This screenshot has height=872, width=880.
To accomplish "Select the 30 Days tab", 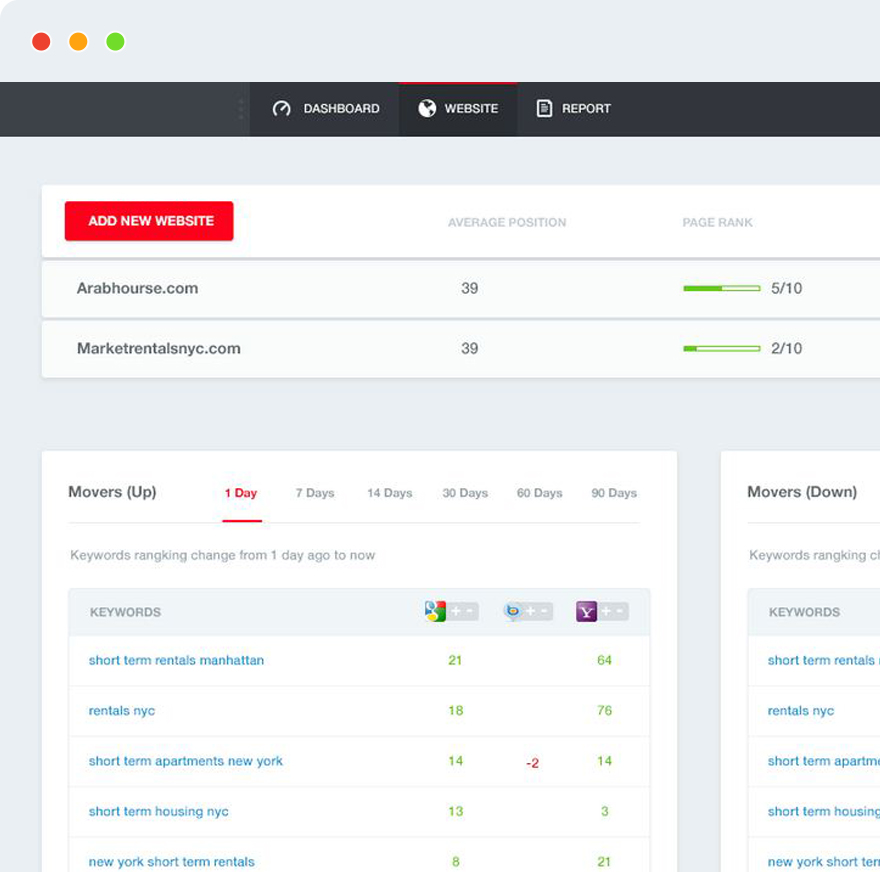I will coord(465,493).
